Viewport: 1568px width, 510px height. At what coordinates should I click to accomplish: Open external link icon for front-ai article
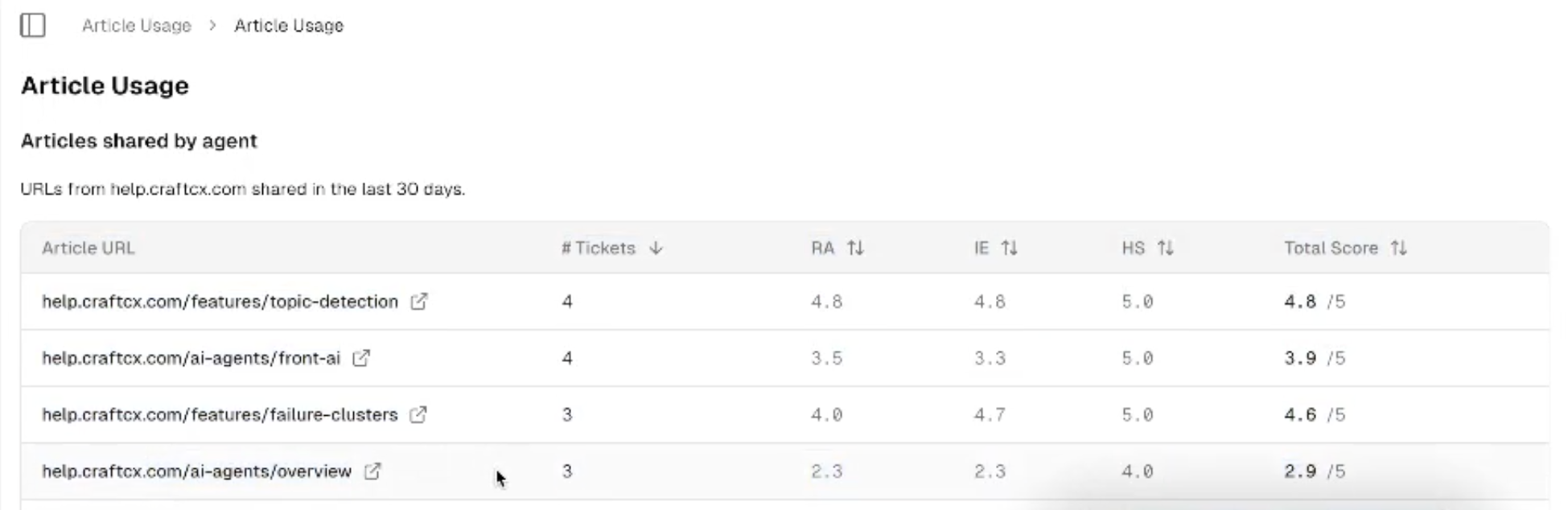(361, 358)
